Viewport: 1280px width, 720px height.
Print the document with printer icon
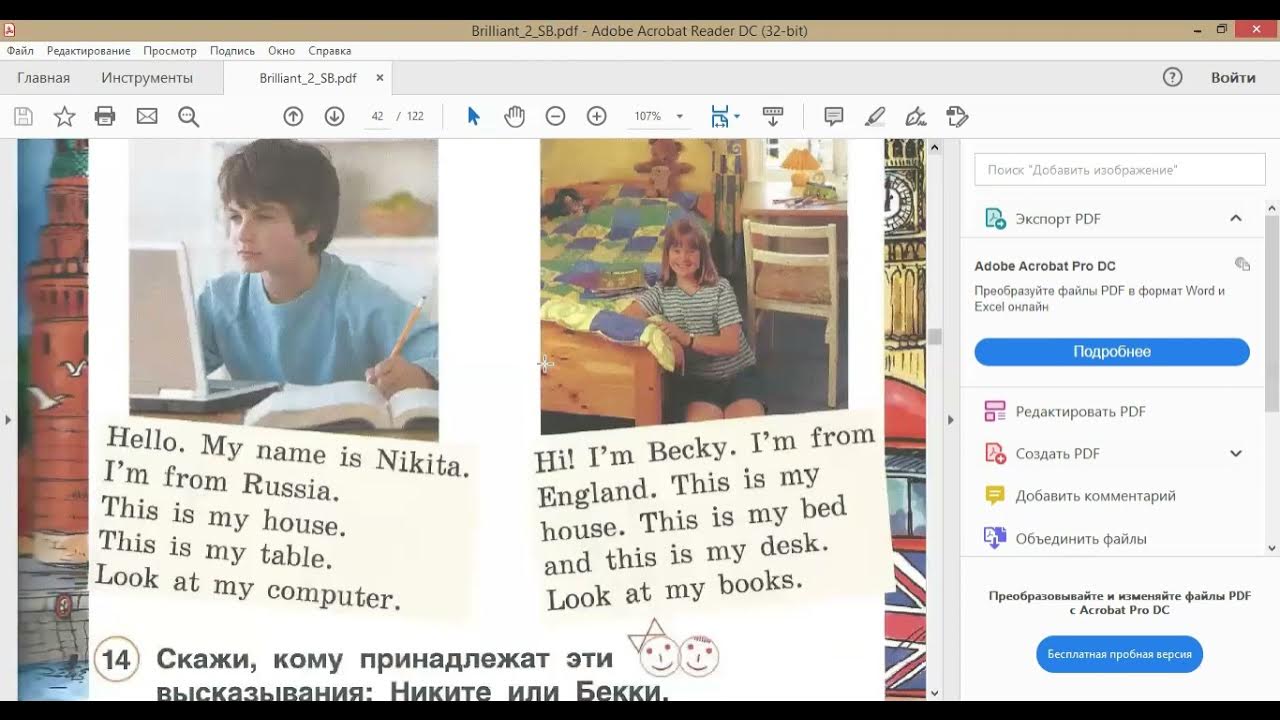click(x=105, y=117)
